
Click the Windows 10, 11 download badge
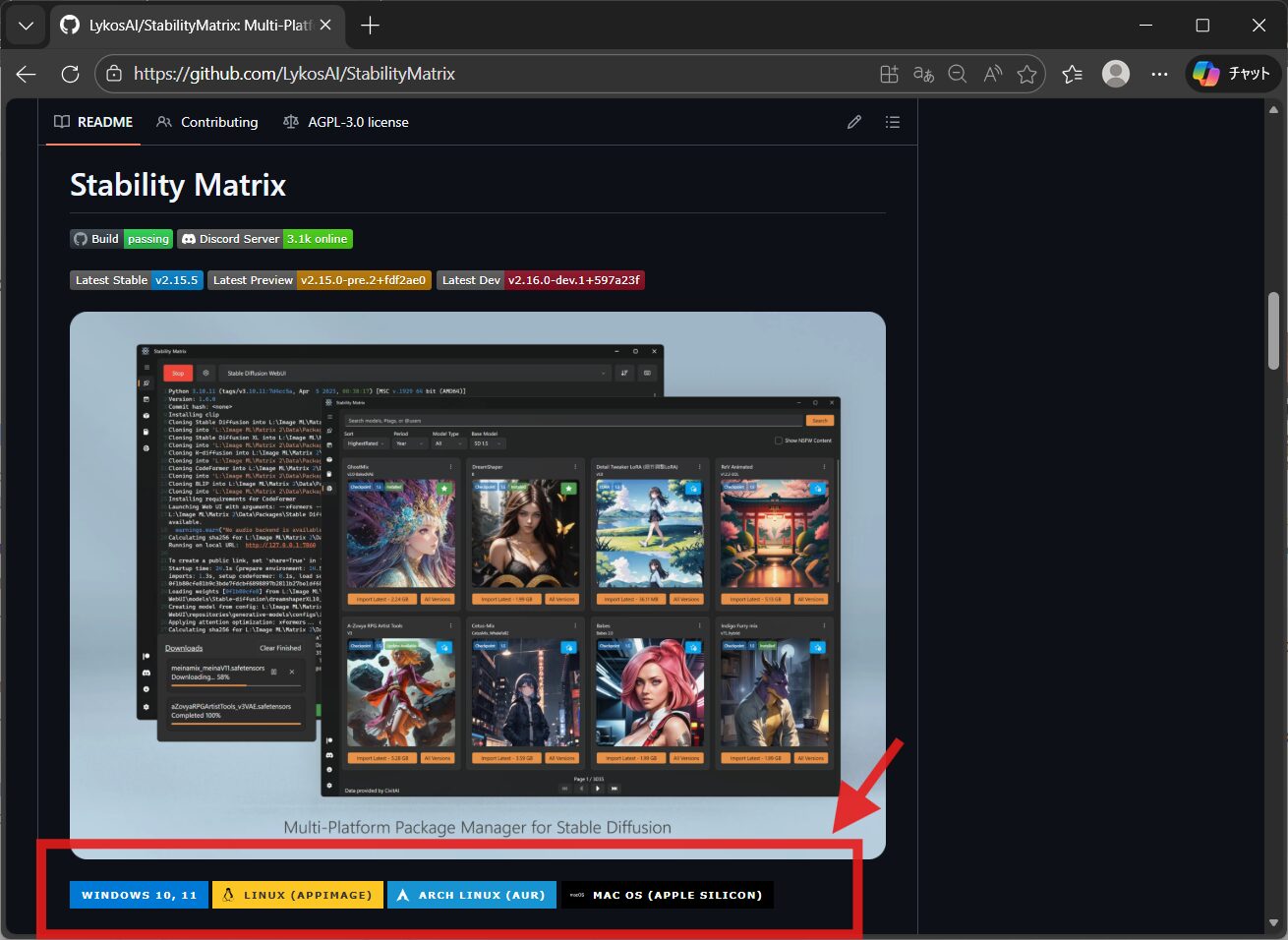pos(139,895)
